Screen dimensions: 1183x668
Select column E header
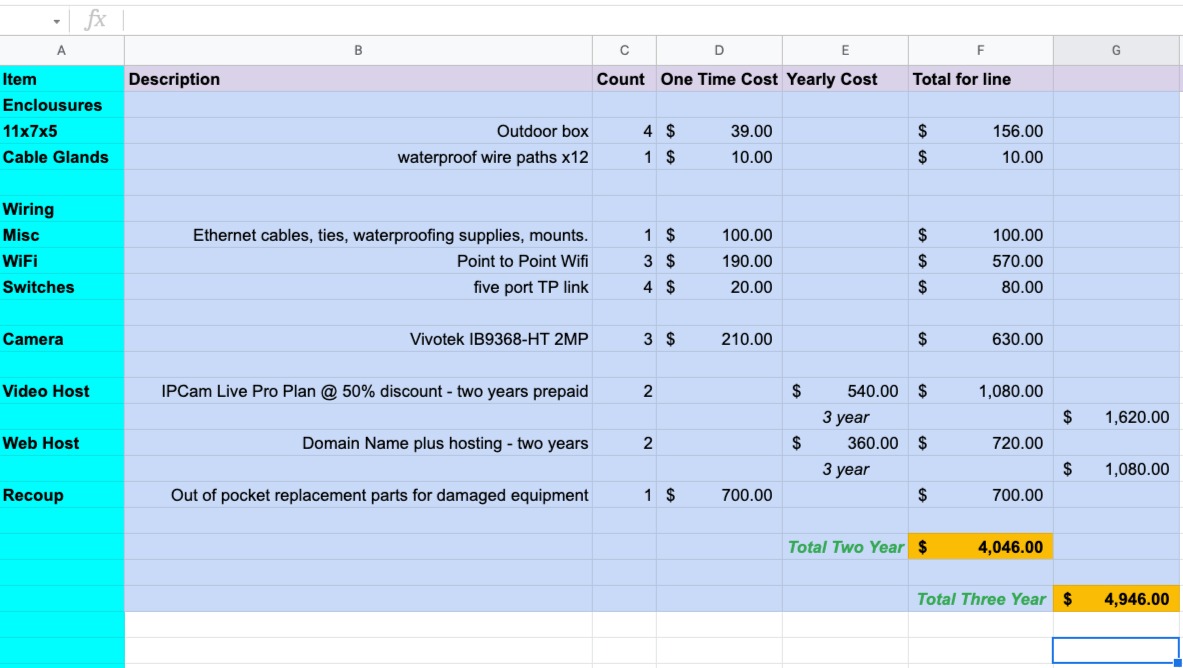coord(845,50)
